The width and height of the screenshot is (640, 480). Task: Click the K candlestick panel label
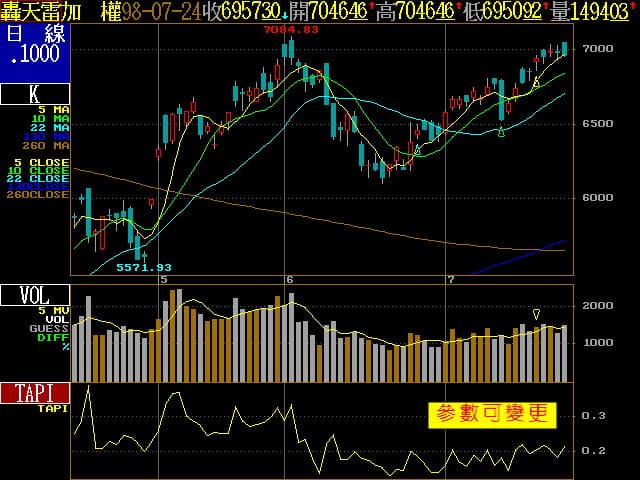(35, 95)
